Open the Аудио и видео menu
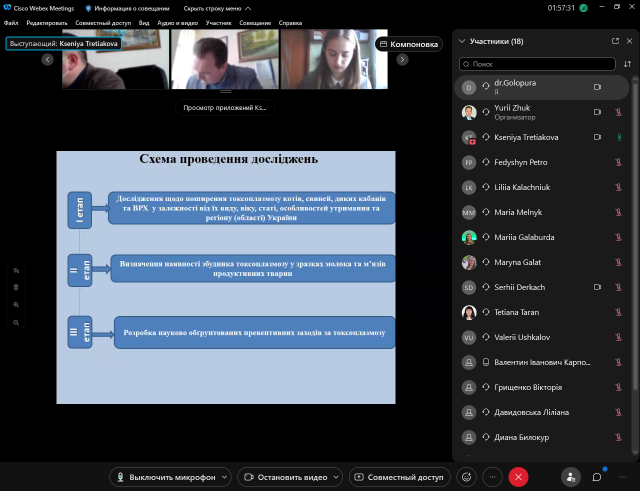The height and width of the screenshot is (491, 640). point(178,23)
